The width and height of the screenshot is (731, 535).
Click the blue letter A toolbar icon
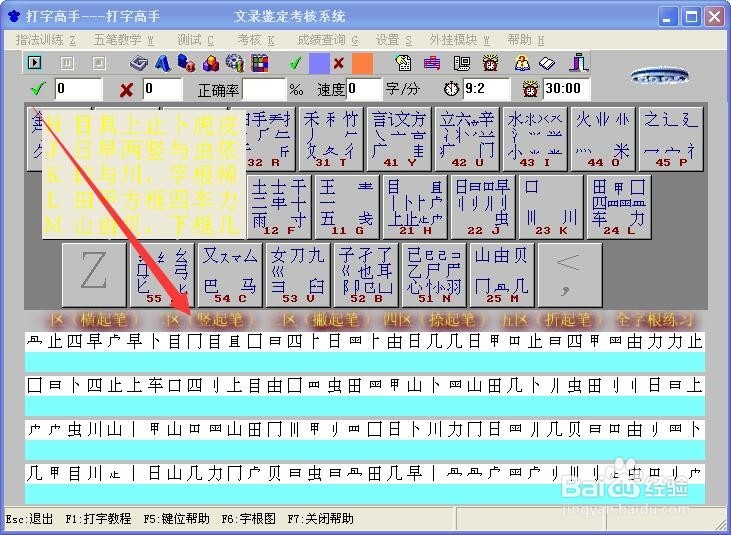pos(163,63)
